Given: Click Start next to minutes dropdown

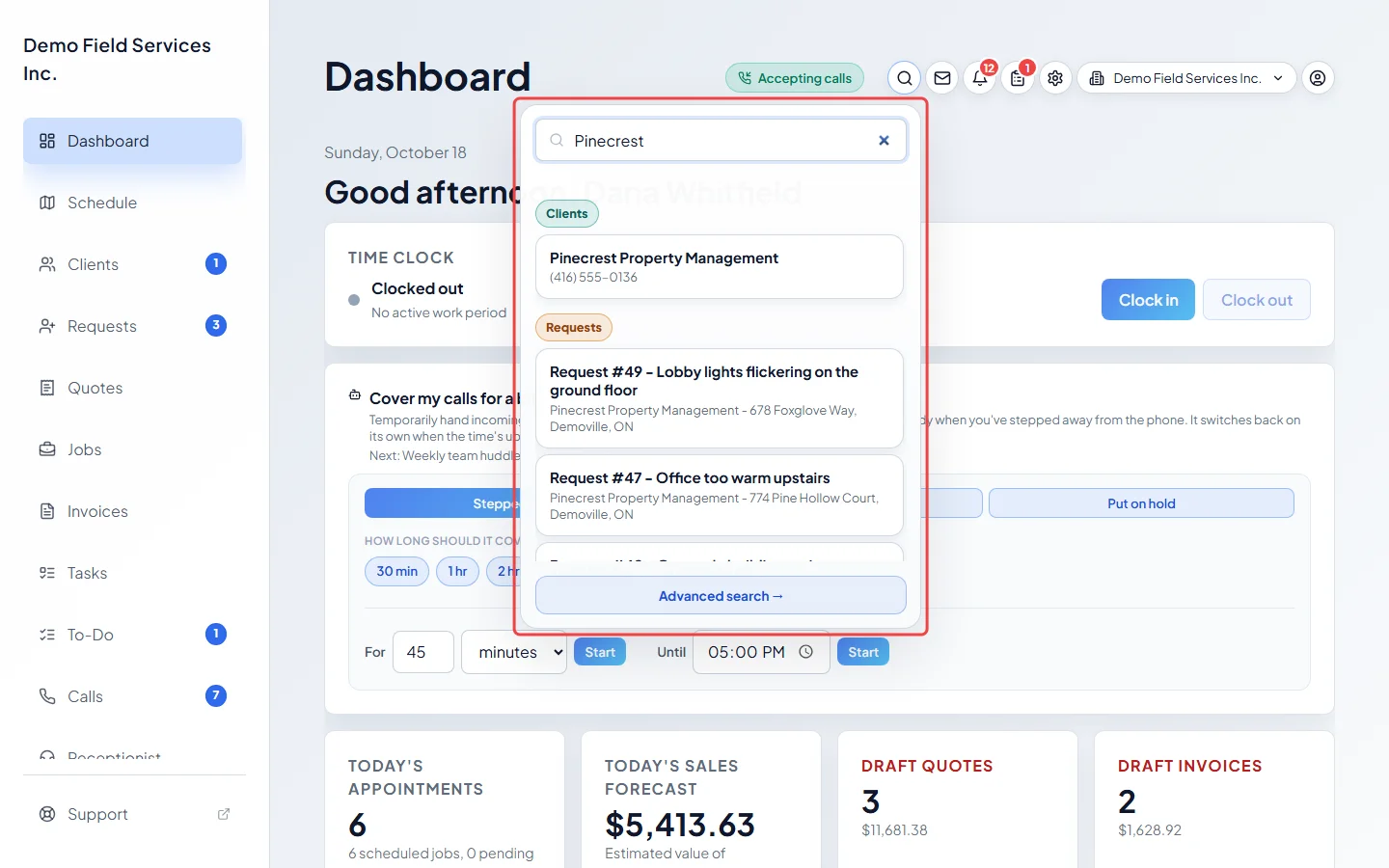Looking at the screenshot, I should pyautogui.click(x=600, y=652).
